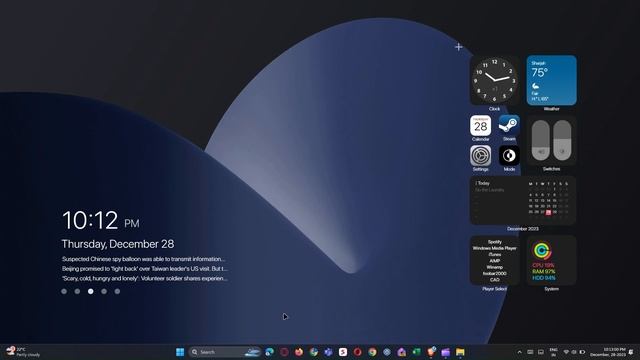This screenshot has height=360, width=640.
Task: Click the Wi-Fi network tray icon
Action: tap(566, 352)
